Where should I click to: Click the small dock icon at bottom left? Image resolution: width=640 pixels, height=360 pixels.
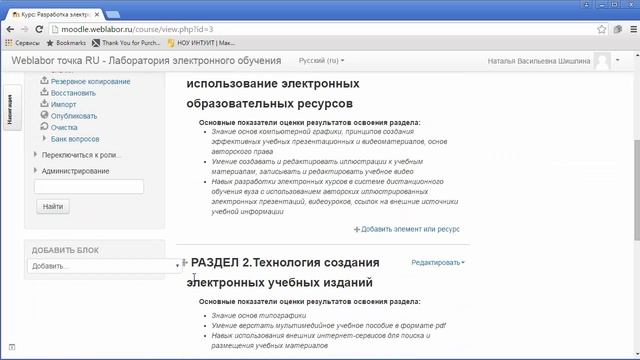(12, 347)
